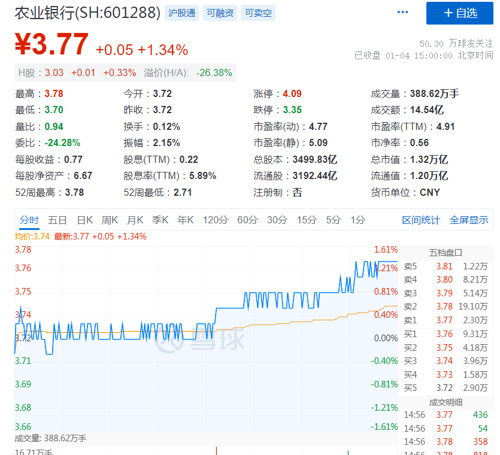
Task: Click the blue intraday price line
Action: (x=230, y=308)
